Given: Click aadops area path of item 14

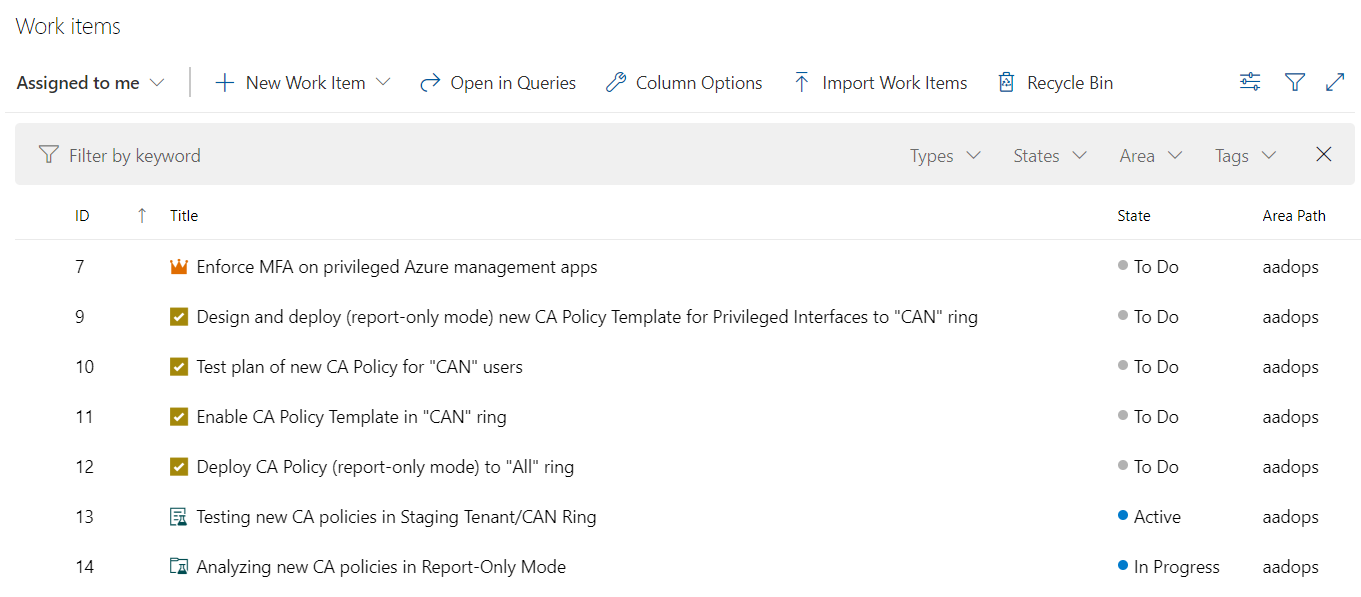Looking at the screenshot, I should [x=1290, y=567].
